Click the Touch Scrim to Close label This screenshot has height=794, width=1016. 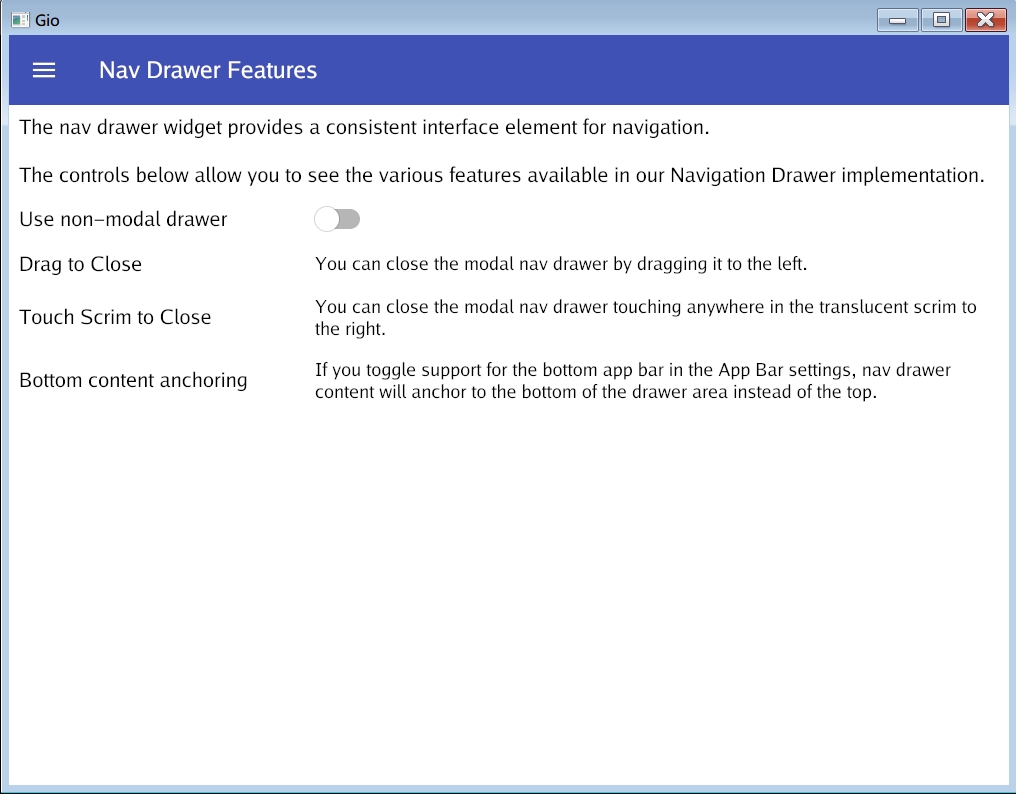(115, 317)
